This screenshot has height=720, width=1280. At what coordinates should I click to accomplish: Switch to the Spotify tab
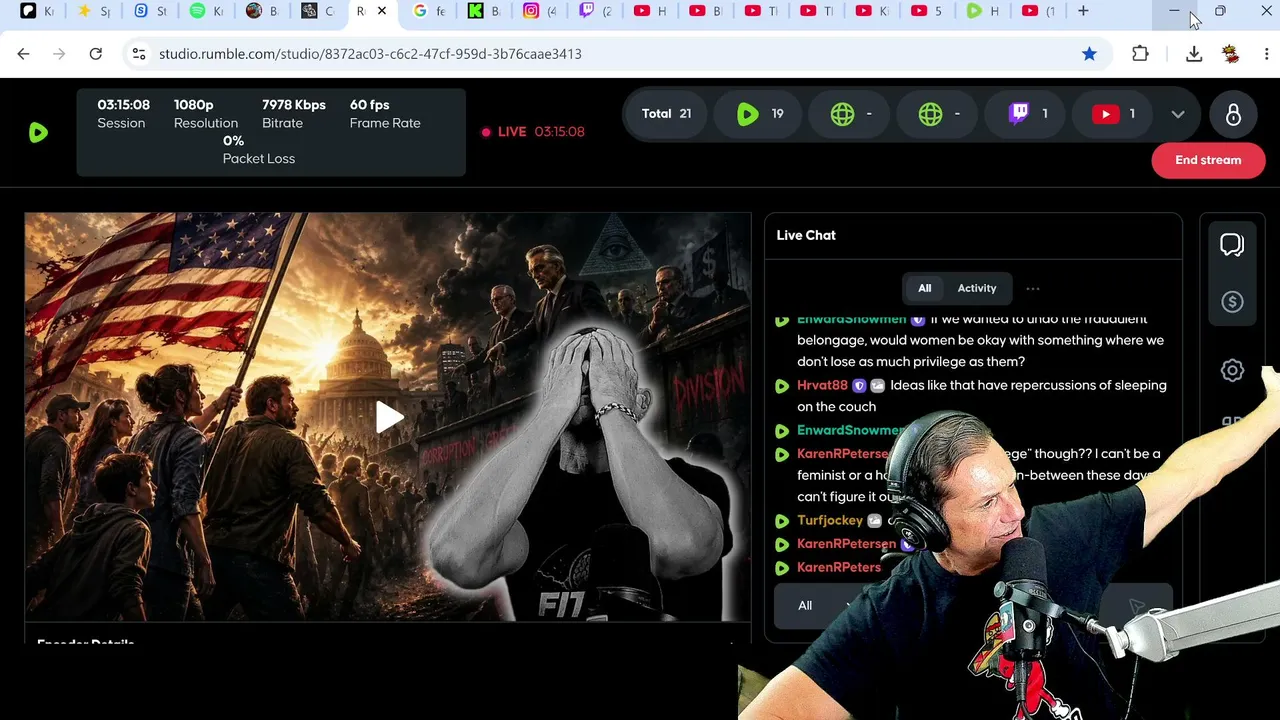pyautogui.click(x=207, y=11)
